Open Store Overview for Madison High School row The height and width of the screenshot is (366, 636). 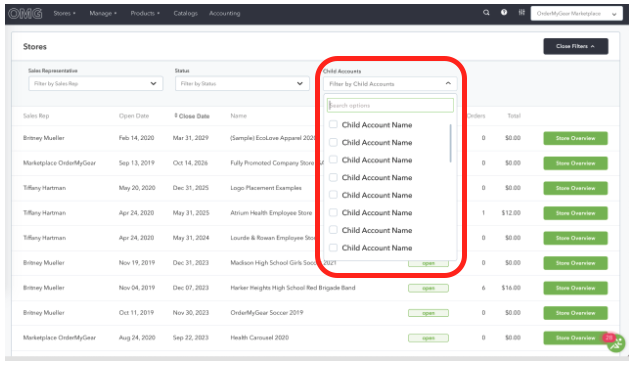tap(576, 263)
